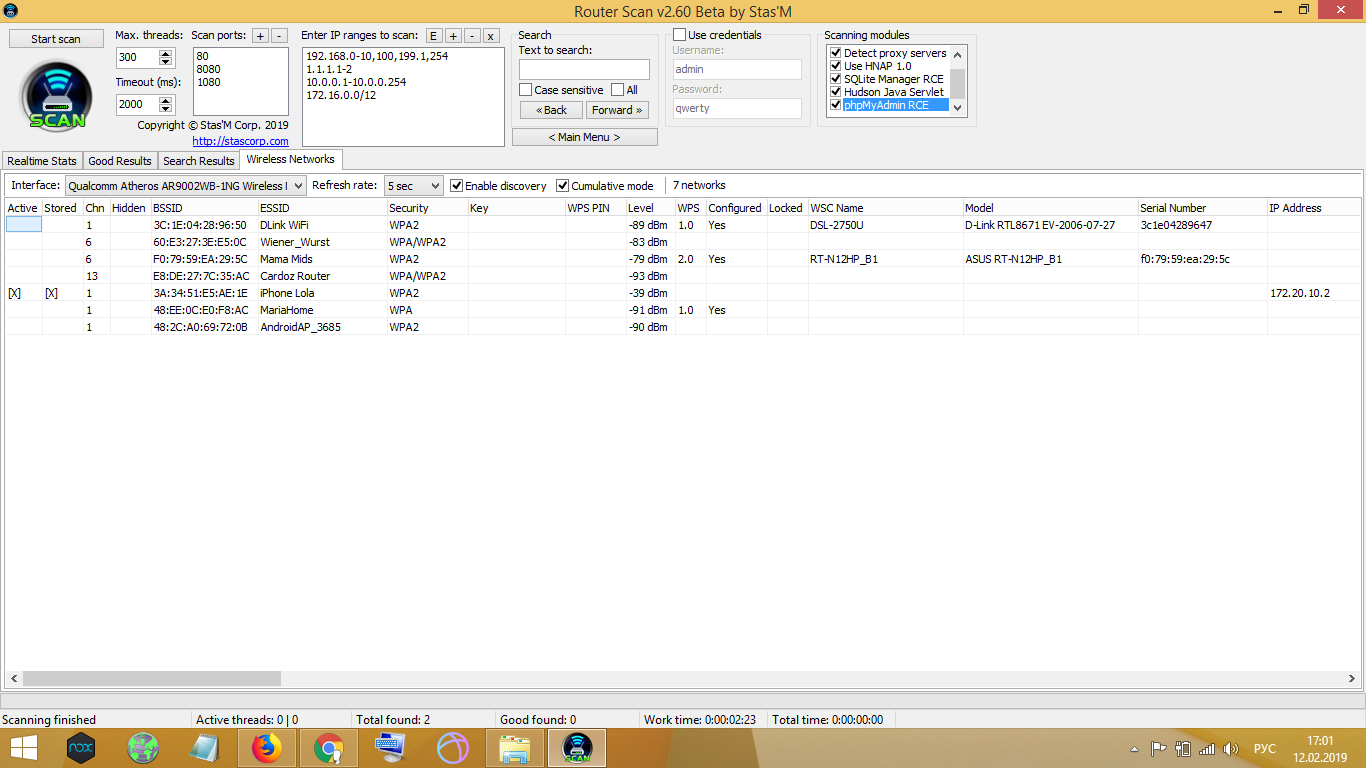Open File Explorer from the taskbar
The image size is (1366, 768).
[515, 747]
